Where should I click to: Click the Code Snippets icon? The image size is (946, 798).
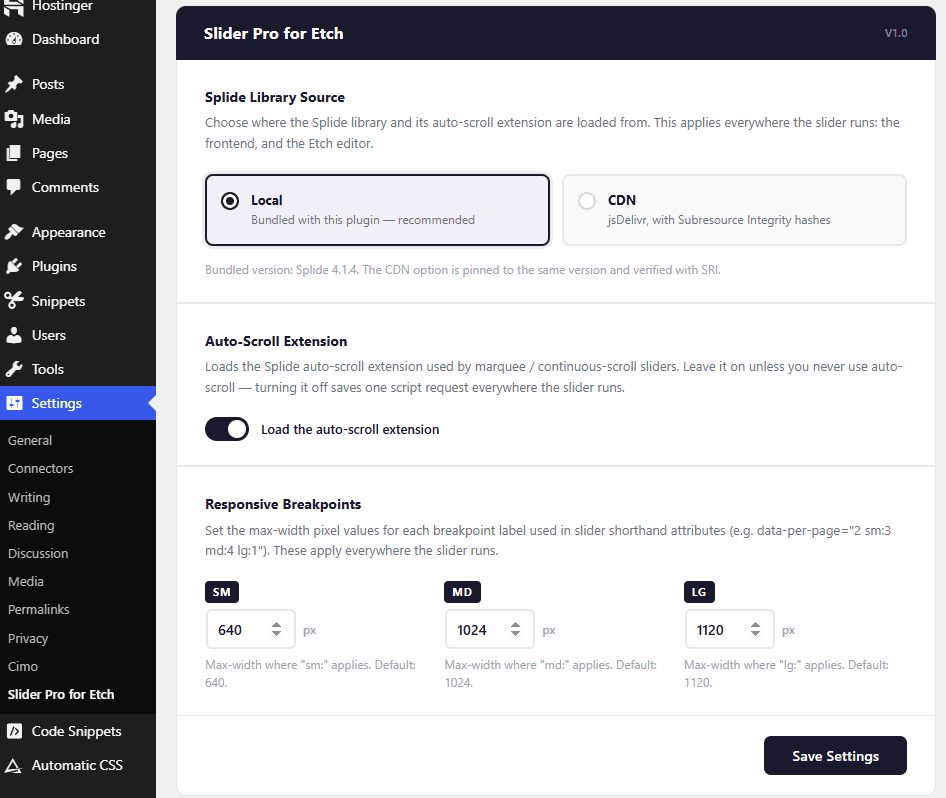click(14, 731)
